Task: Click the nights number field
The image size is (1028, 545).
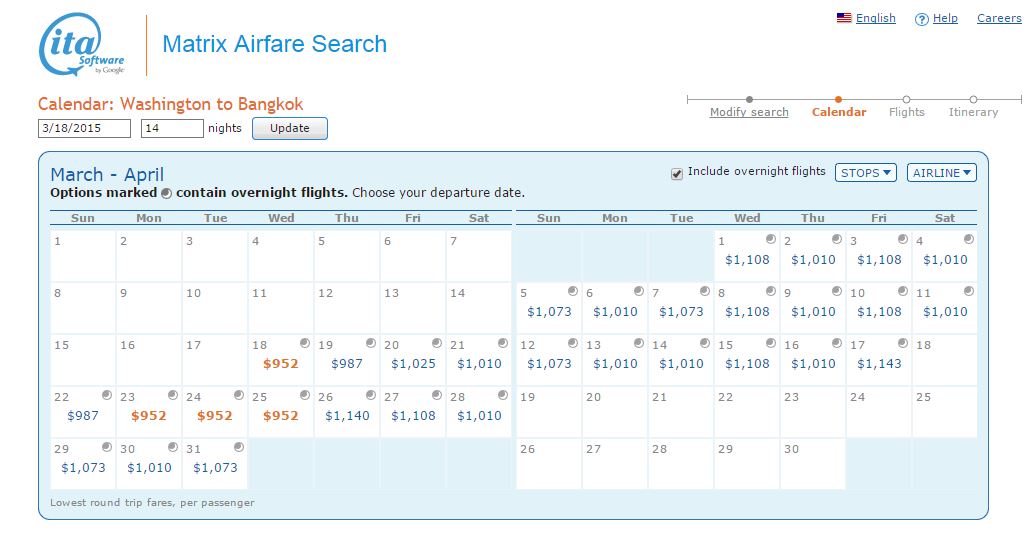Action: pyautogui.click(x=172, y=128)
